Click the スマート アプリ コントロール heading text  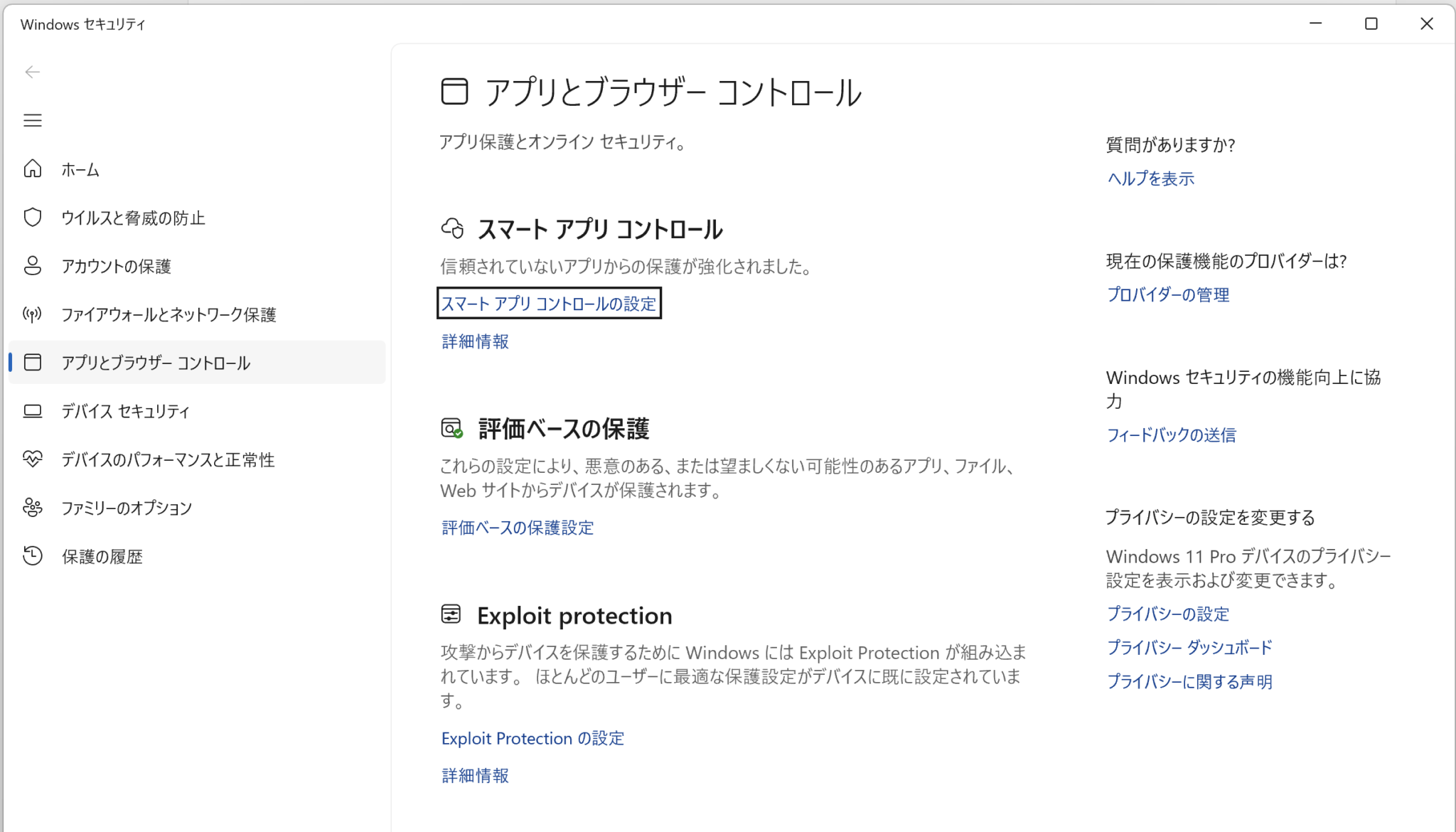click(x=600, y=230)
